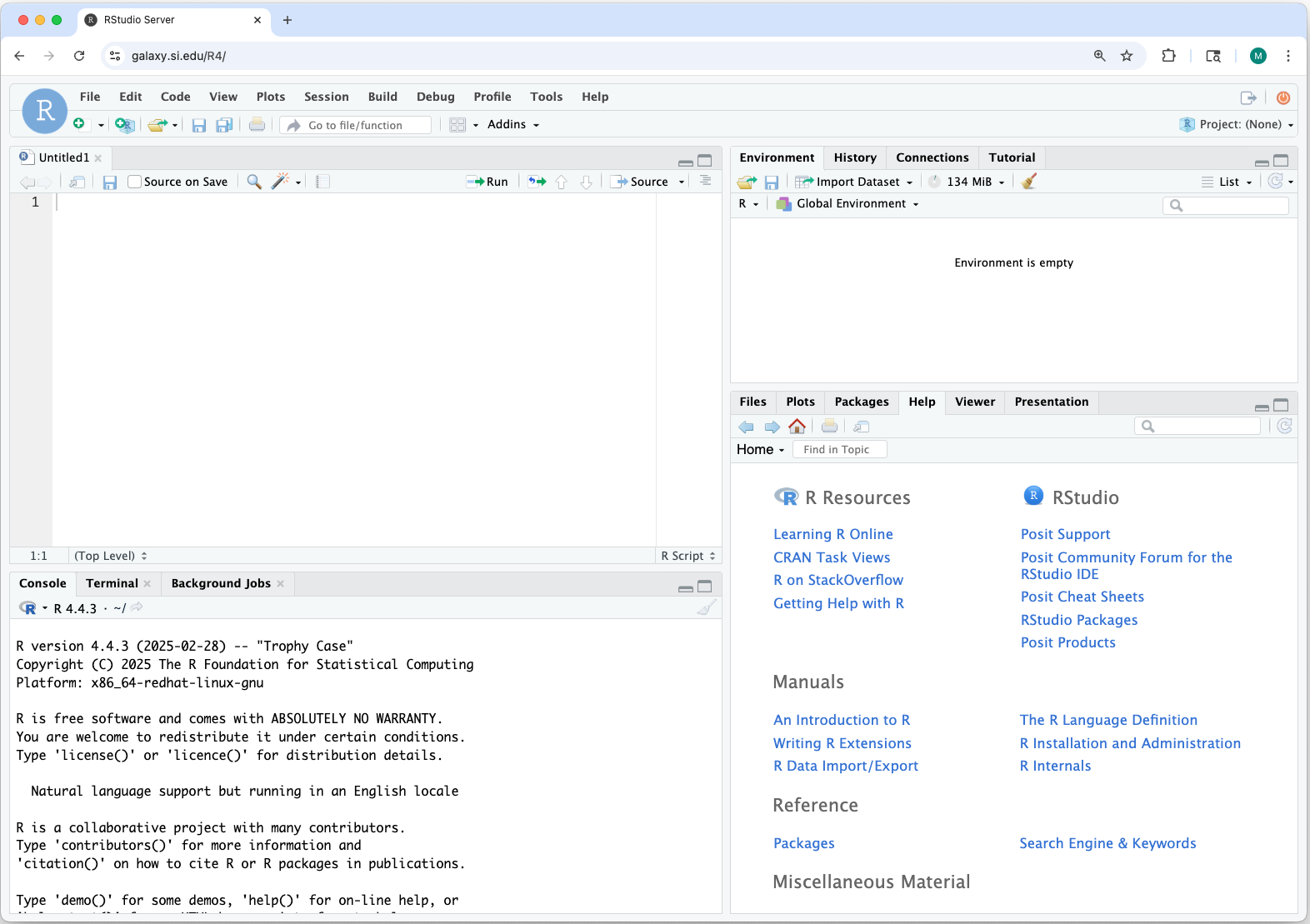Viewport: 1310px width, 924px height.
Task: Click the Clear console broom icon
Action: point(707,607)
